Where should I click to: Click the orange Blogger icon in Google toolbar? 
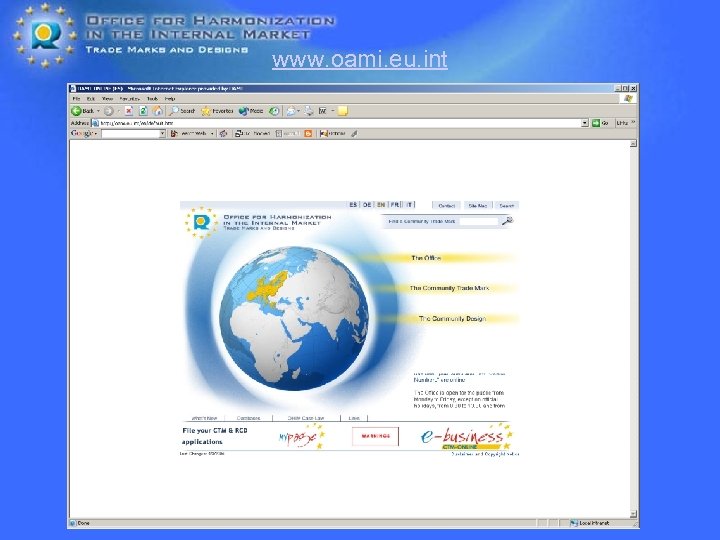tap(308, 134)
